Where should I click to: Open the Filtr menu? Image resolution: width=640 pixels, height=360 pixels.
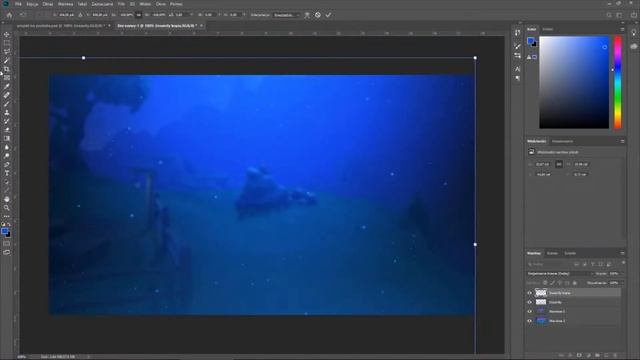(x=121, y=4)
